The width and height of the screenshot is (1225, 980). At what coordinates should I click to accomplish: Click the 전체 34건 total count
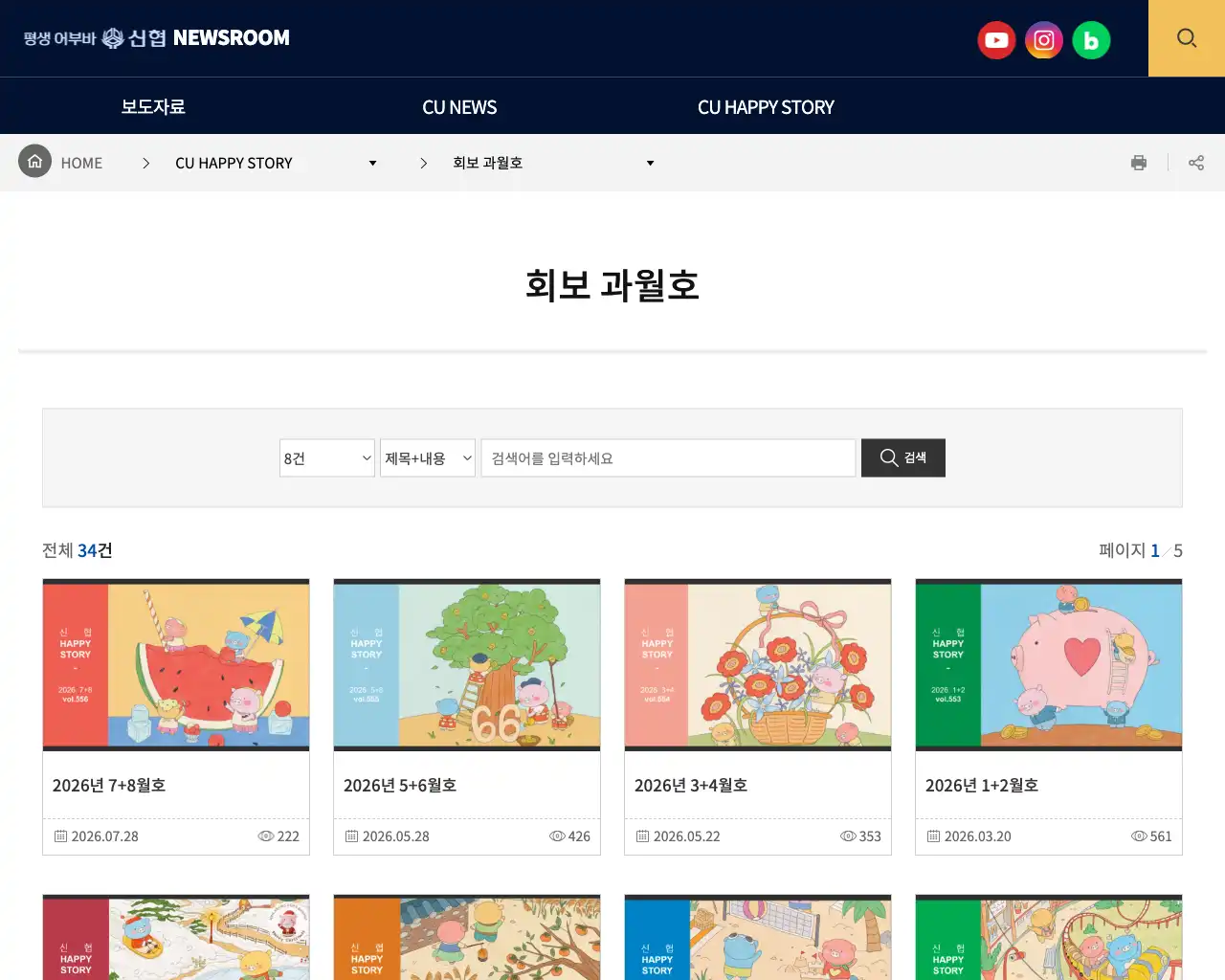[x=78, y=550]
